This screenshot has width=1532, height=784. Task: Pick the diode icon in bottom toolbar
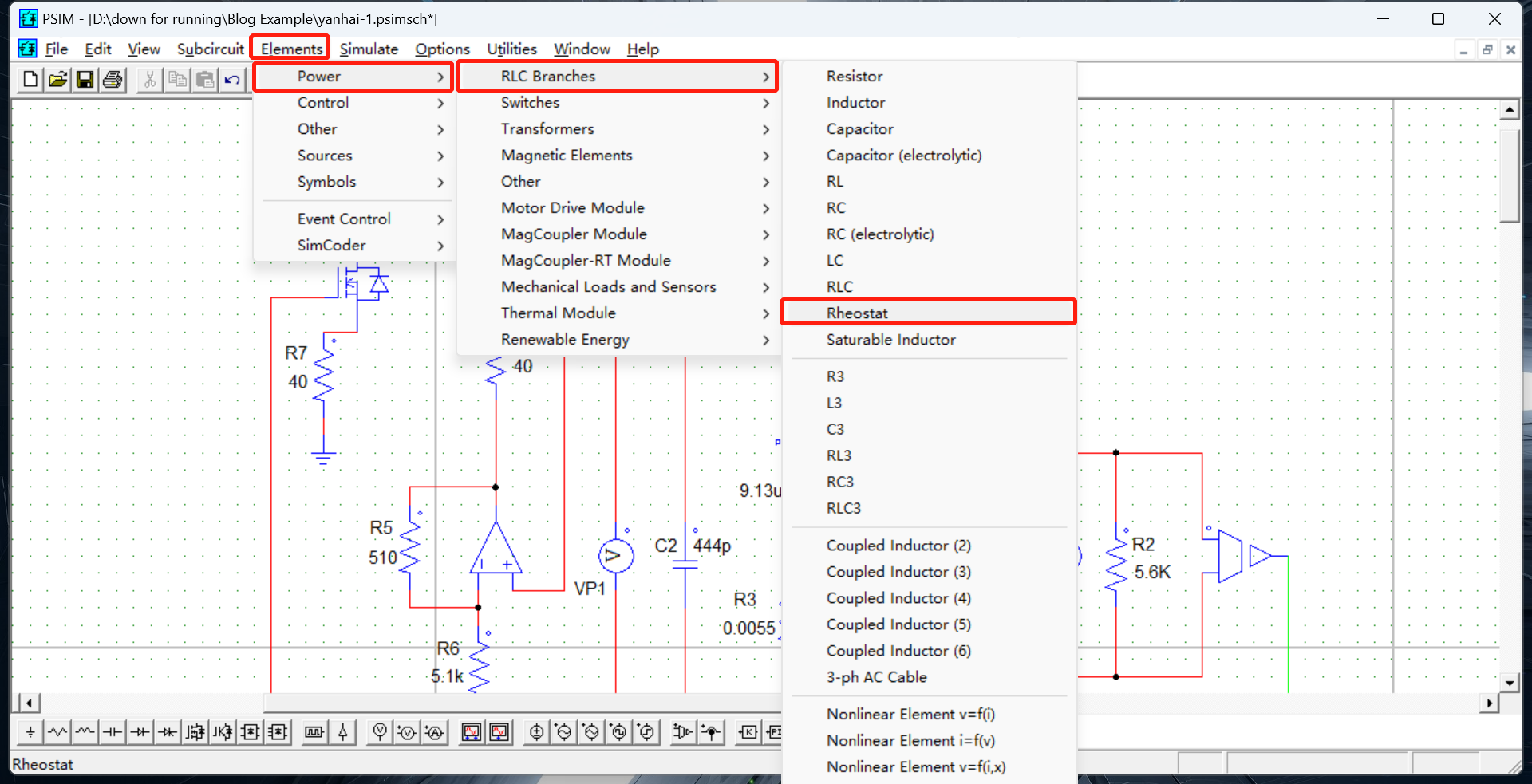point(140,732)
